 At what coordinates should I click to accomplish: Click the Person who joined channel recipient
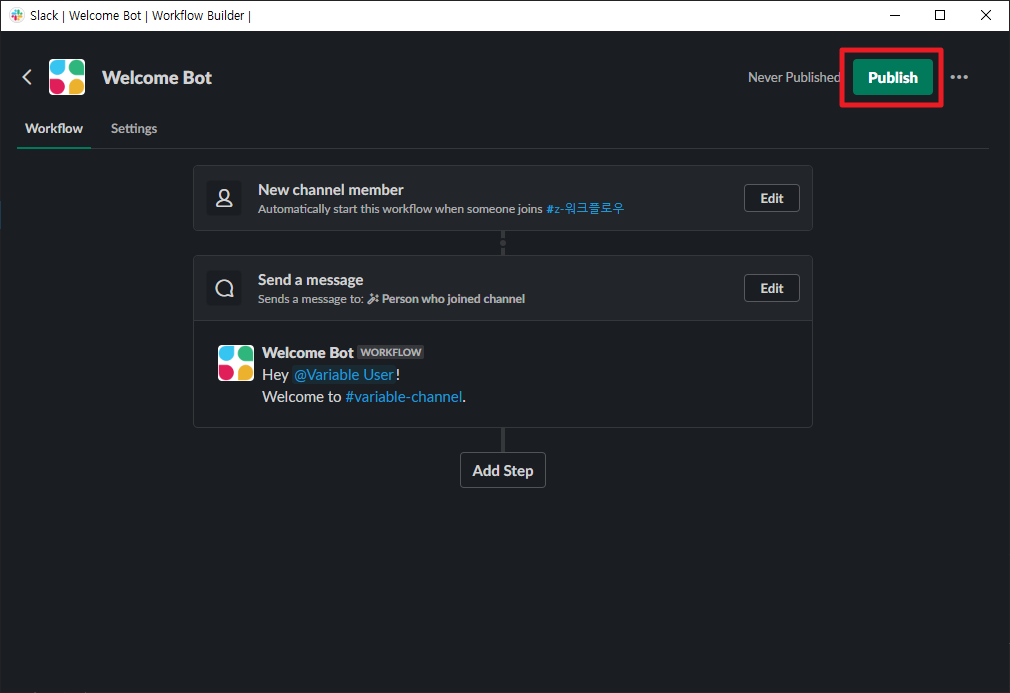[453, 299]
